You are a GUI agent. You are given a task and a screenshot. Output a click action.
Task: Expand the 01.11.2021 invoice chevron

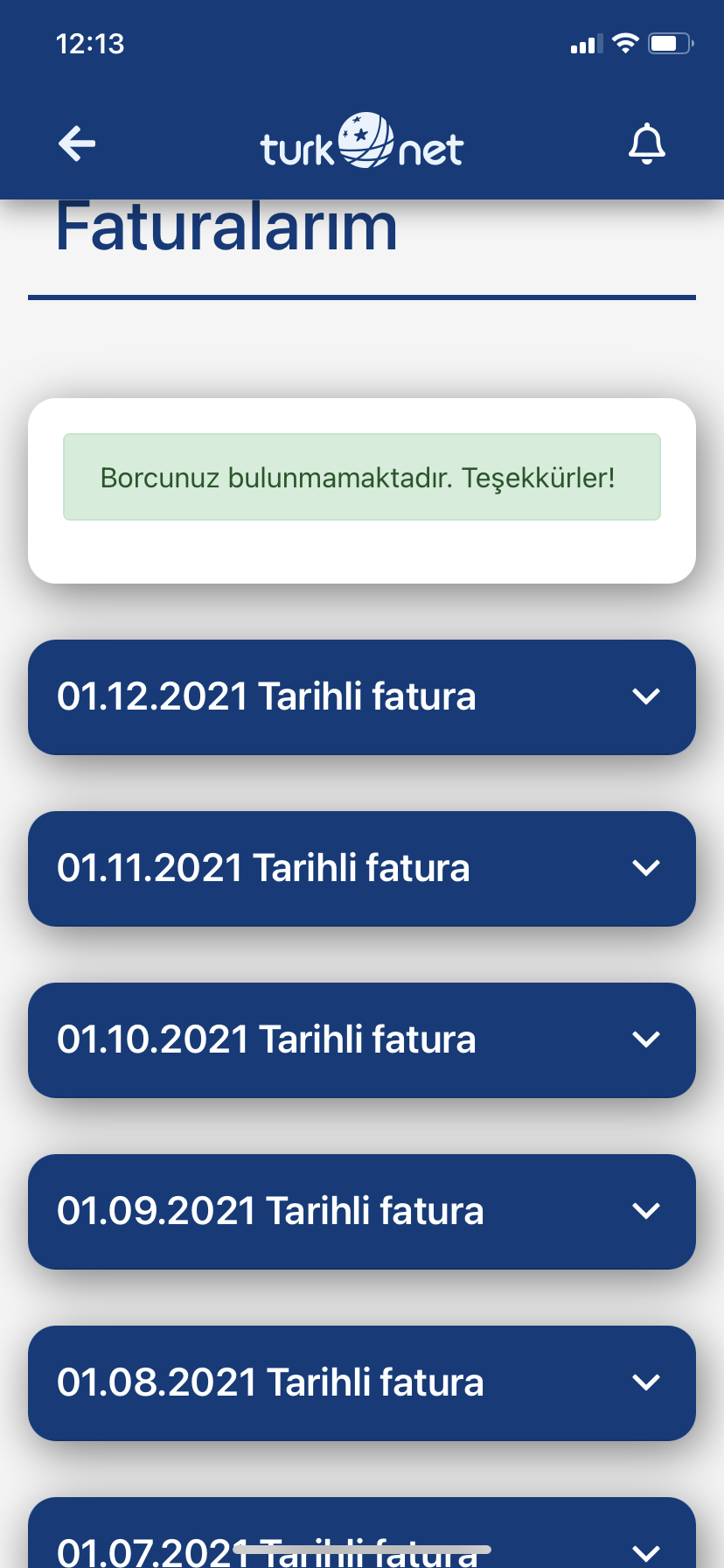point(646,868)
